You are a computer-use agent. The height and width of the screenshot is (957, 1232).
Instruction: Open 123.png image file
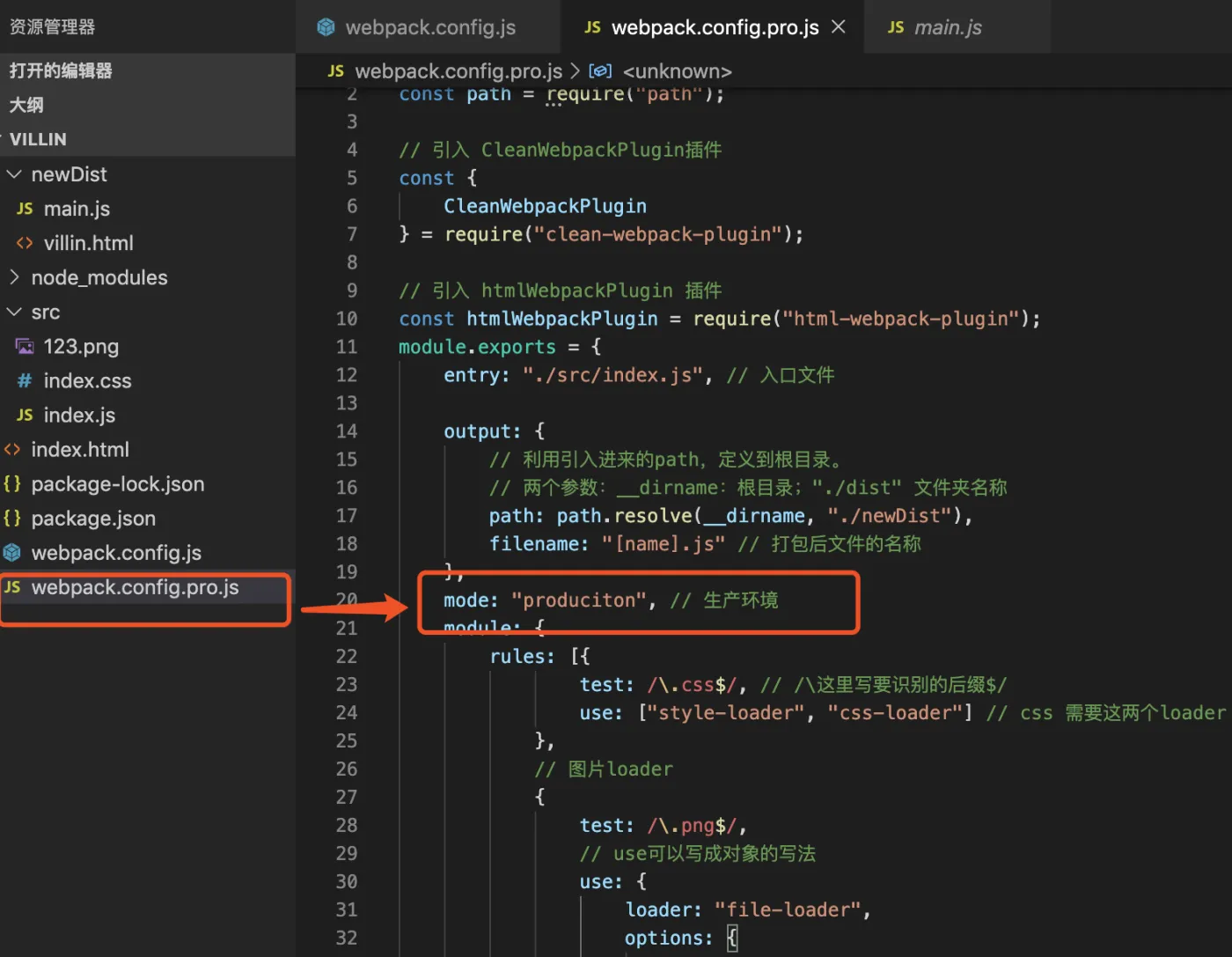148,346
